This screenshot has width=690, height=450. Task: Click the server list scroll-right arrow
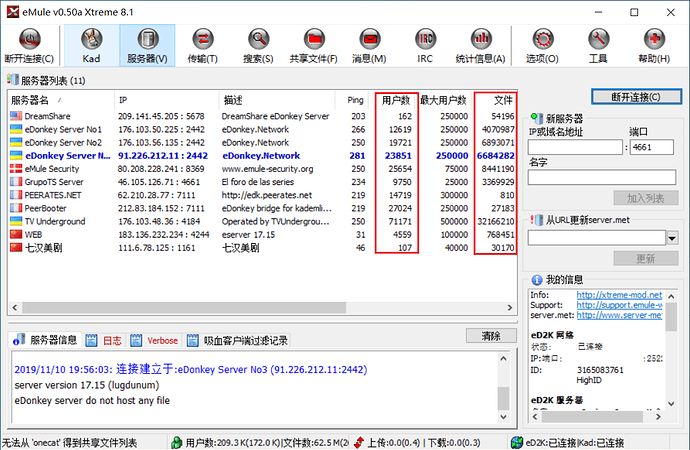[x=510, y=307]
